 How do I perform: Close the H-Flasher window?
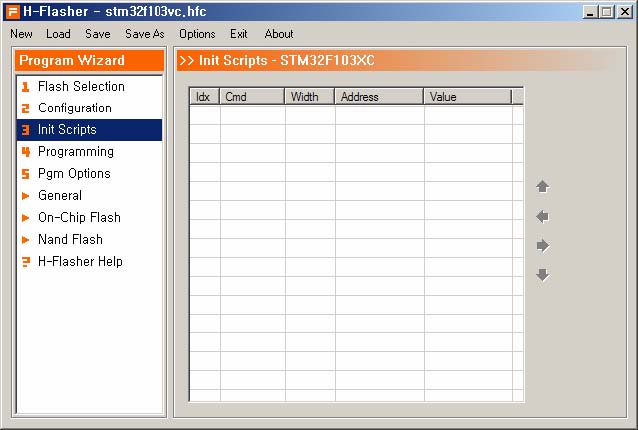click(x=625, y=12)
